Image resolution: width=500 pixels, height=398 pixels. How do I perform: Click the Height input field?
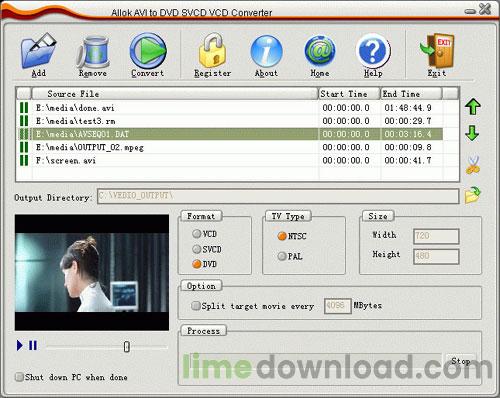(436, 256)
